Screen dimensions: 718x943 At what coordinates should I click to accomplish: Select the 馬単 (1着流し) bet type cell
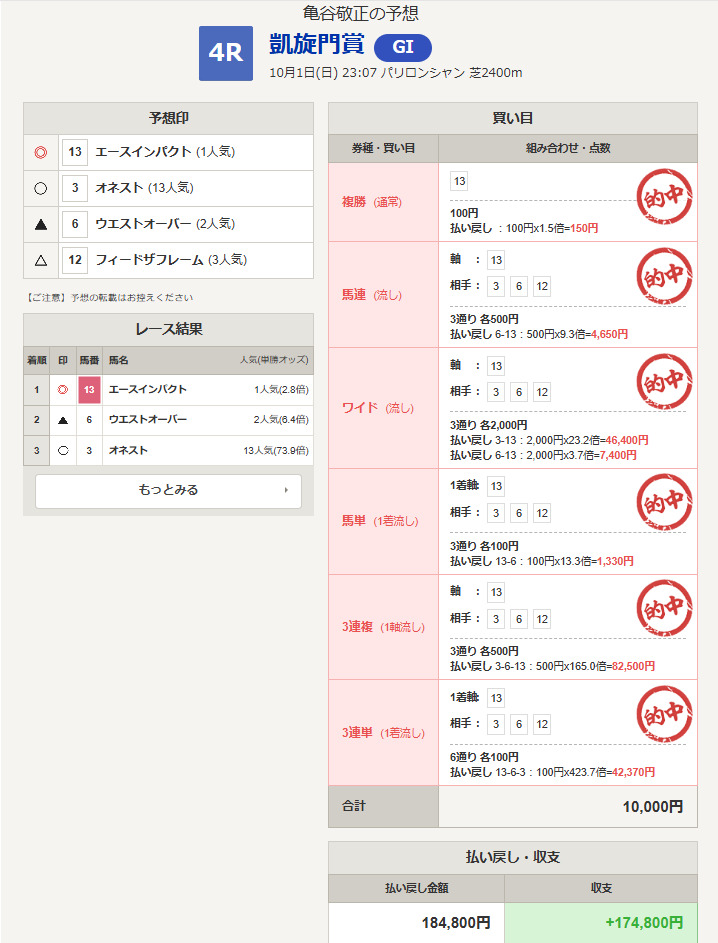point(383,521)
